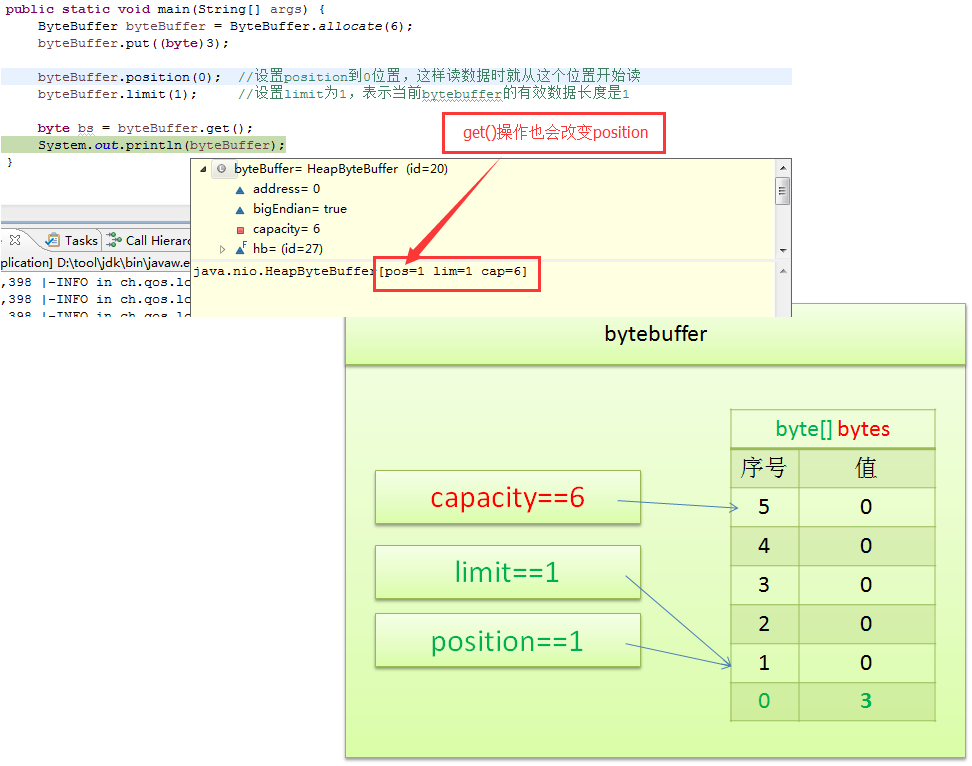Image resolution: width=972 pixels, height=766 pixels.
Task: Click the capacity field red square icon
Action: pyautogui.click(x=240, y=229)
